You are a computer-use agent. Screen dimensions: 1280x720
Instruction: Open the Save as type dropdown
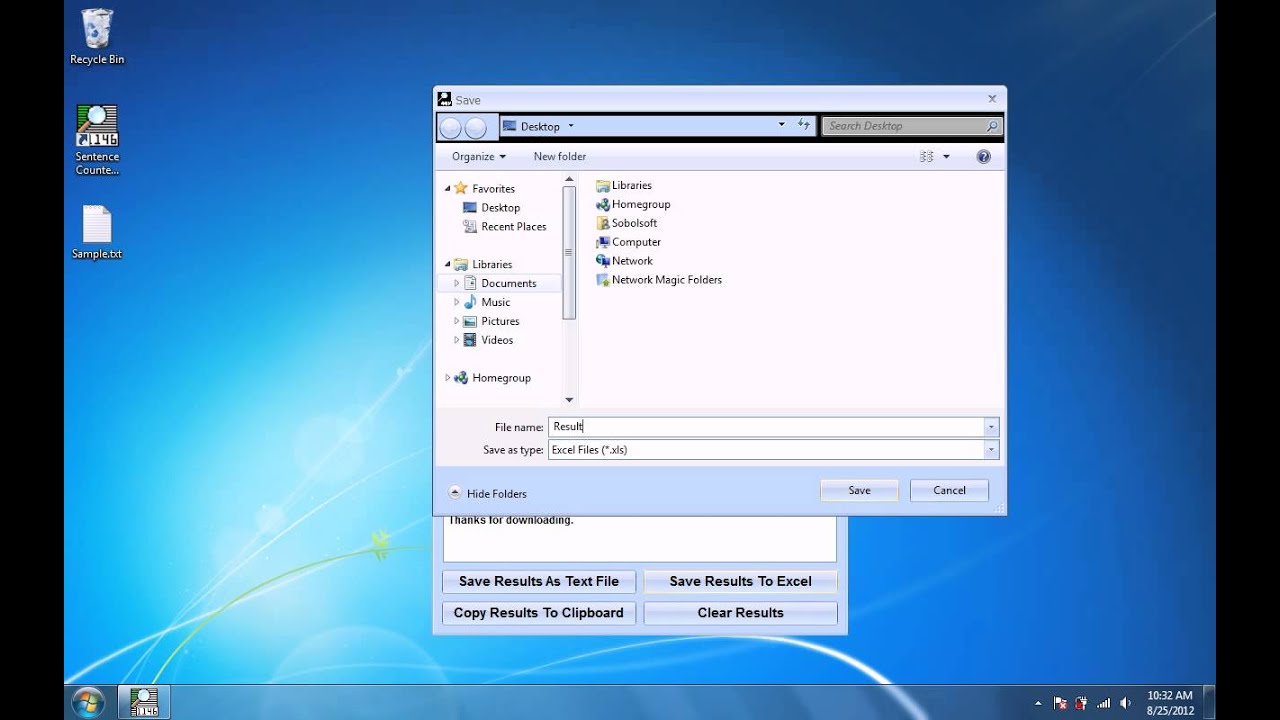point(990,449)
